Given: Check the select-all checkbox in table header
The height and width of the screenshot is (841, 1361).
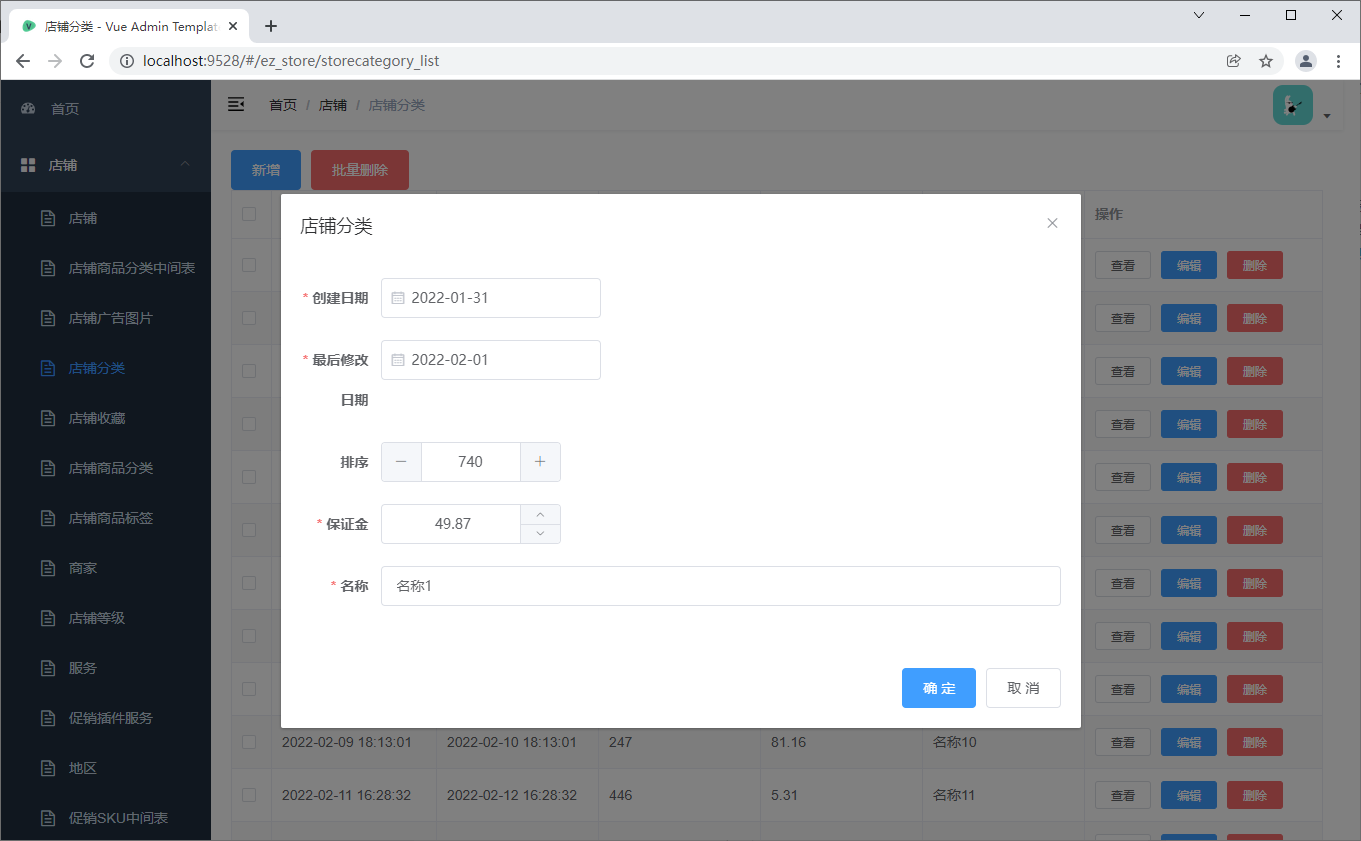Looking at the screenshot, I should tap(250, 213).
